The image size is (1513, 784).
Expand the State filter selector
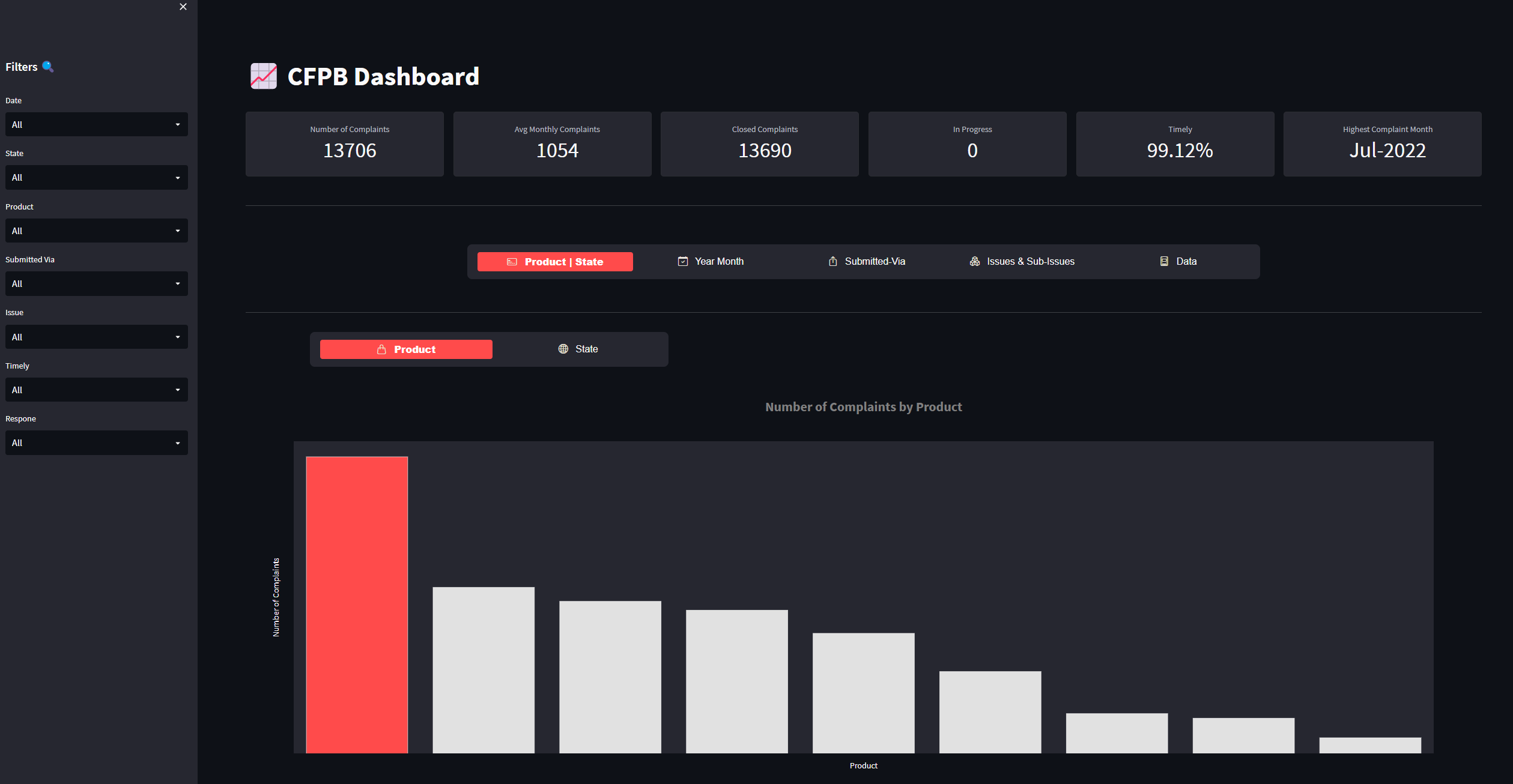96,177
